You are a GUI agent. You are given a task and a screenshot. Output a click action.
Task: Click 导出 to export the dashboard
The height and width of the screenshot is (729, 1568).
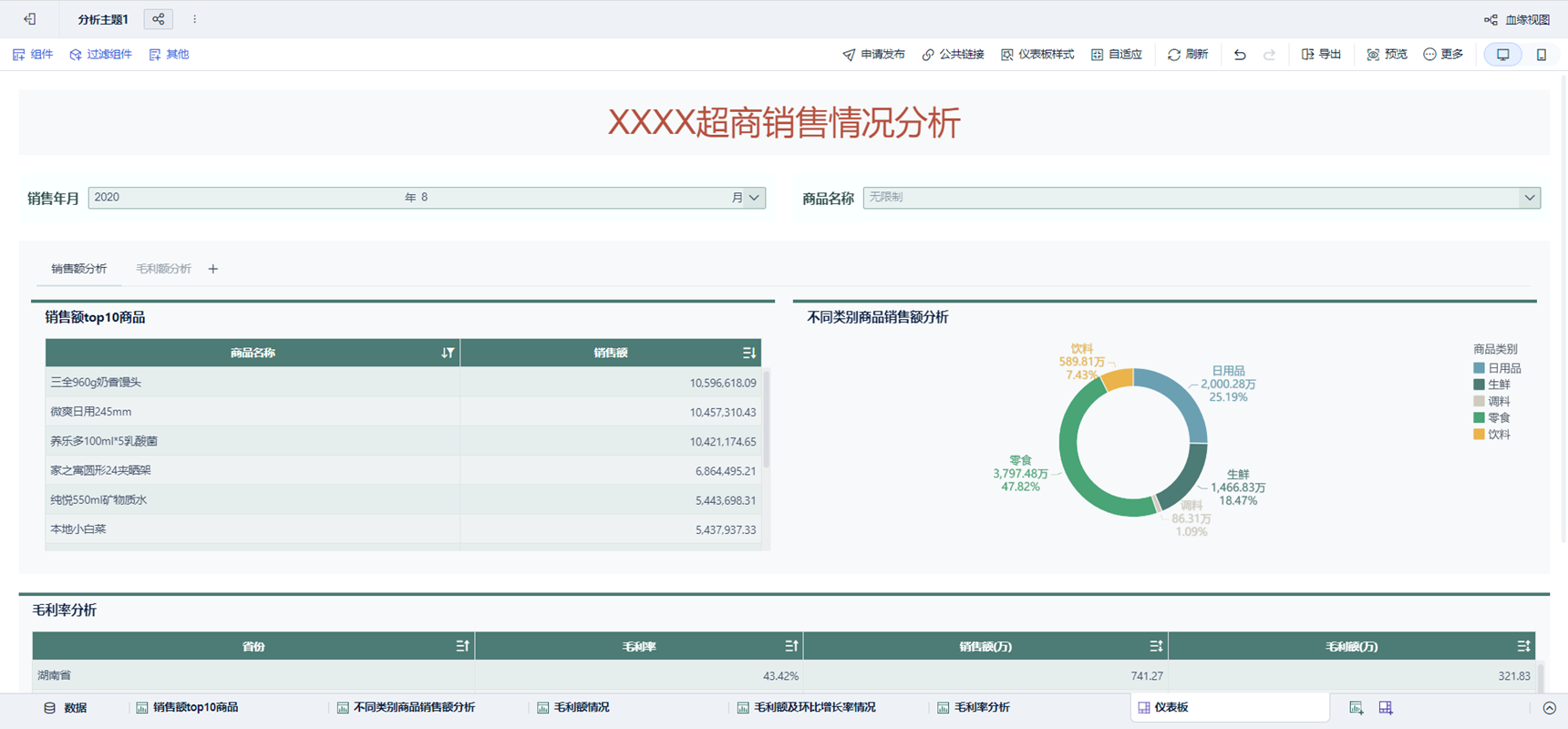[1321, 55]
